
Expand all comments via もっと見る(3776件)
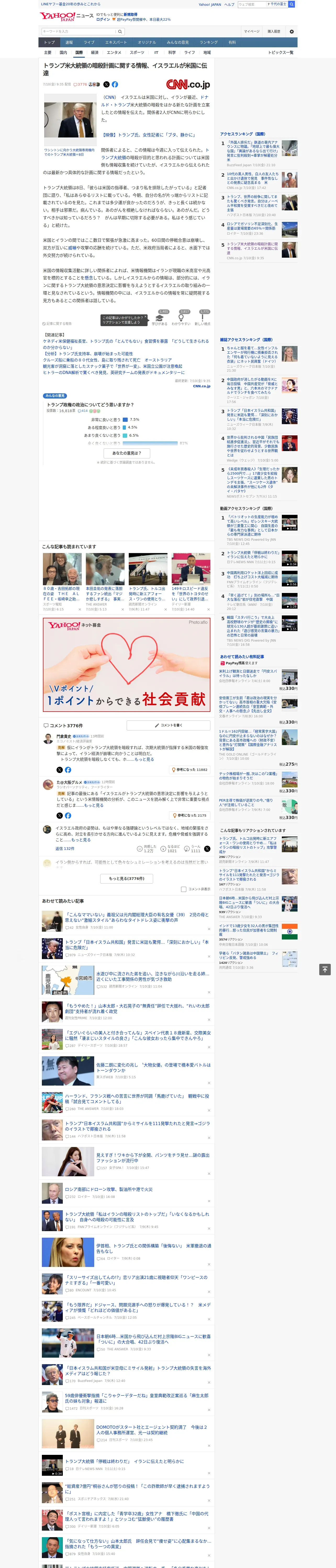(127, 879)
